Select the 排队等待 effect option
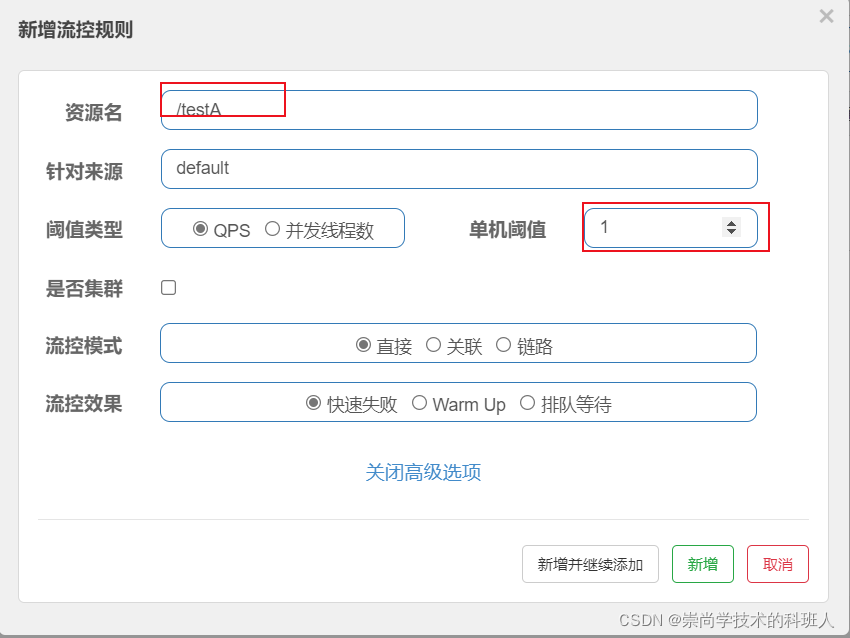Viewport: 850px width, 638px height. pos(527,403)
